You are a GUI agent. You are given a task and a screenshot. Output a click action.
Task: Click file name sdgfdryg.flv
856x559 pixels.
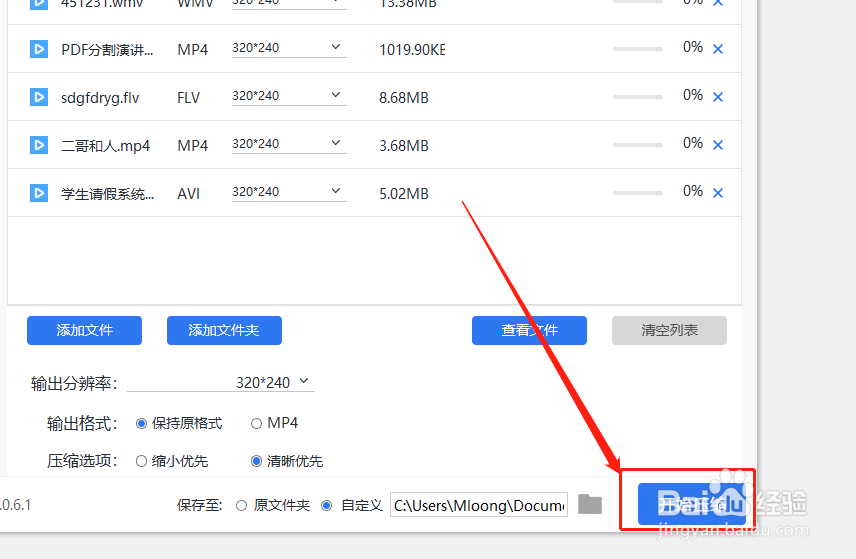pyautogui.click(x=100, y=98)
